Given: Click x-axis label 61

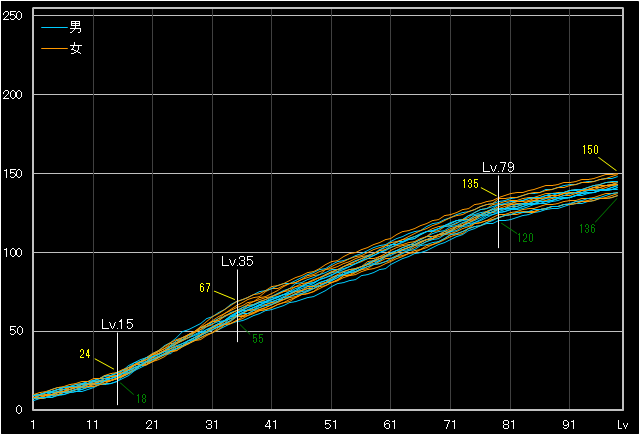Looking at the screenshot, I should click(x=390, y=425).
